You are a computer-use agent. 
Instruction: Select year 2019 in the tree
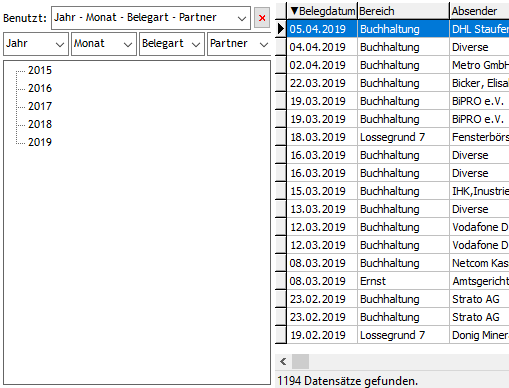click(40, 142)
